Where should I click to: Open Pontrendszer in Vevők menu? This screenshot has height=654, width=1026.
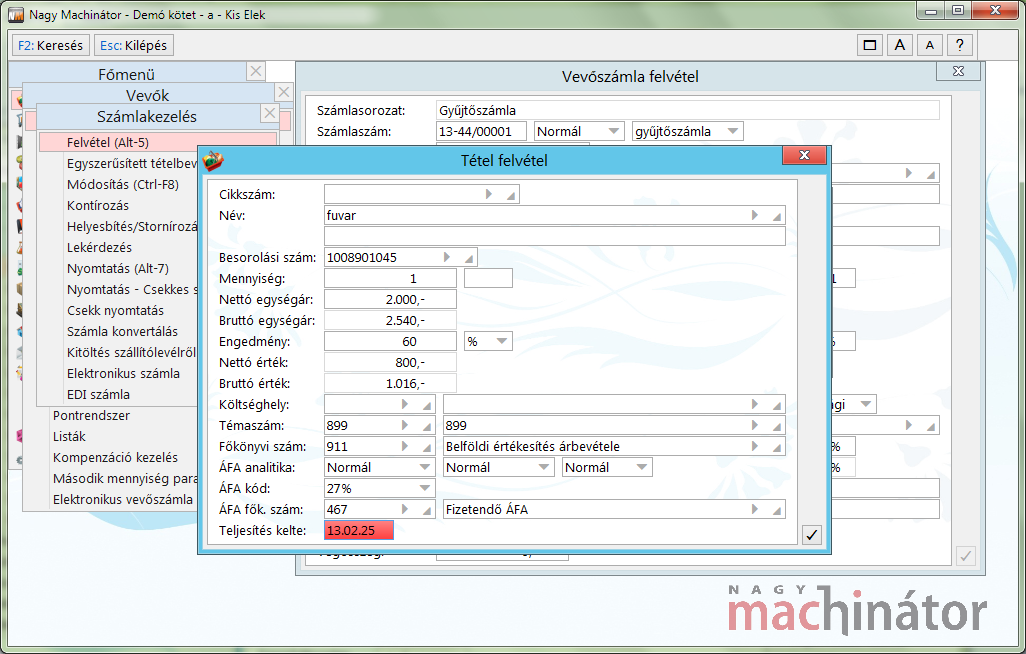click(x=91, y=415)
